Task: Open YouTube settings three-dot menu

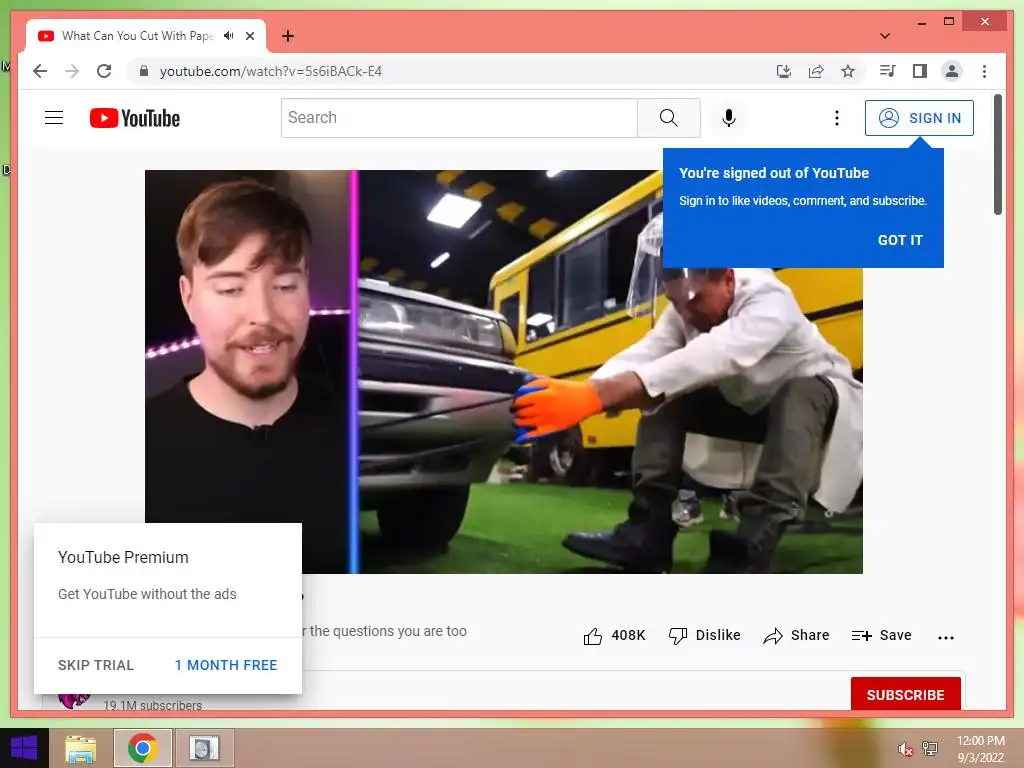Action: (x=837, y=118)
